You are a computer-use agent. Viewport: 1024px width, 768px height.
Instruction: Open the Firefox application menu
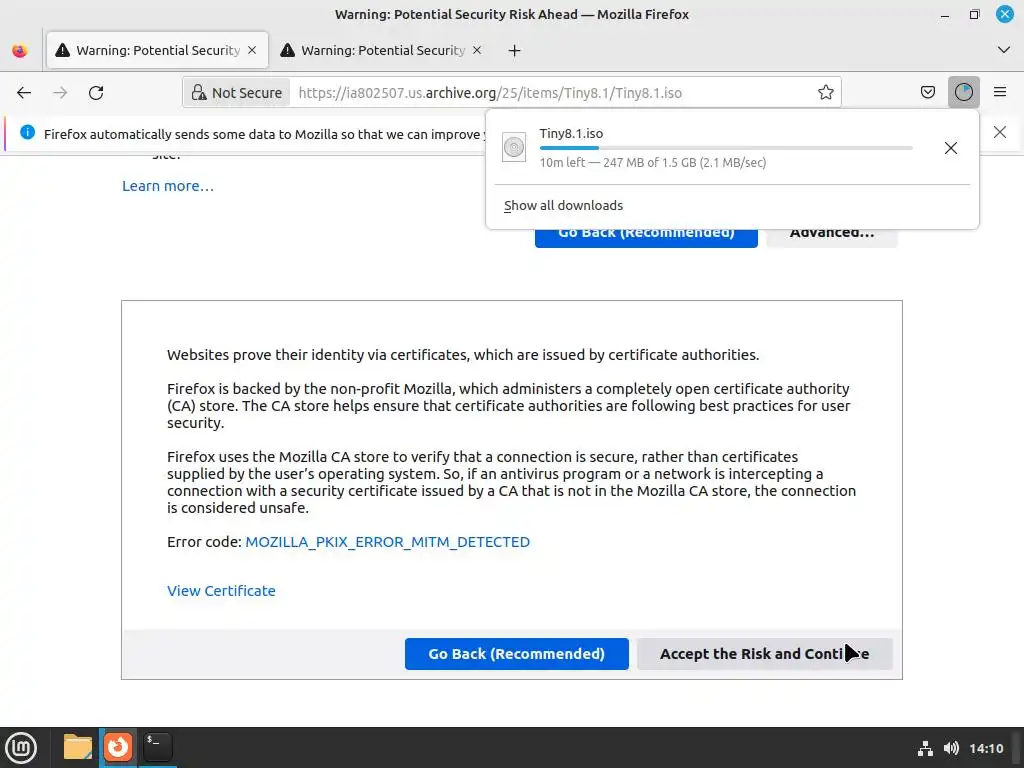pos(1000,92)
